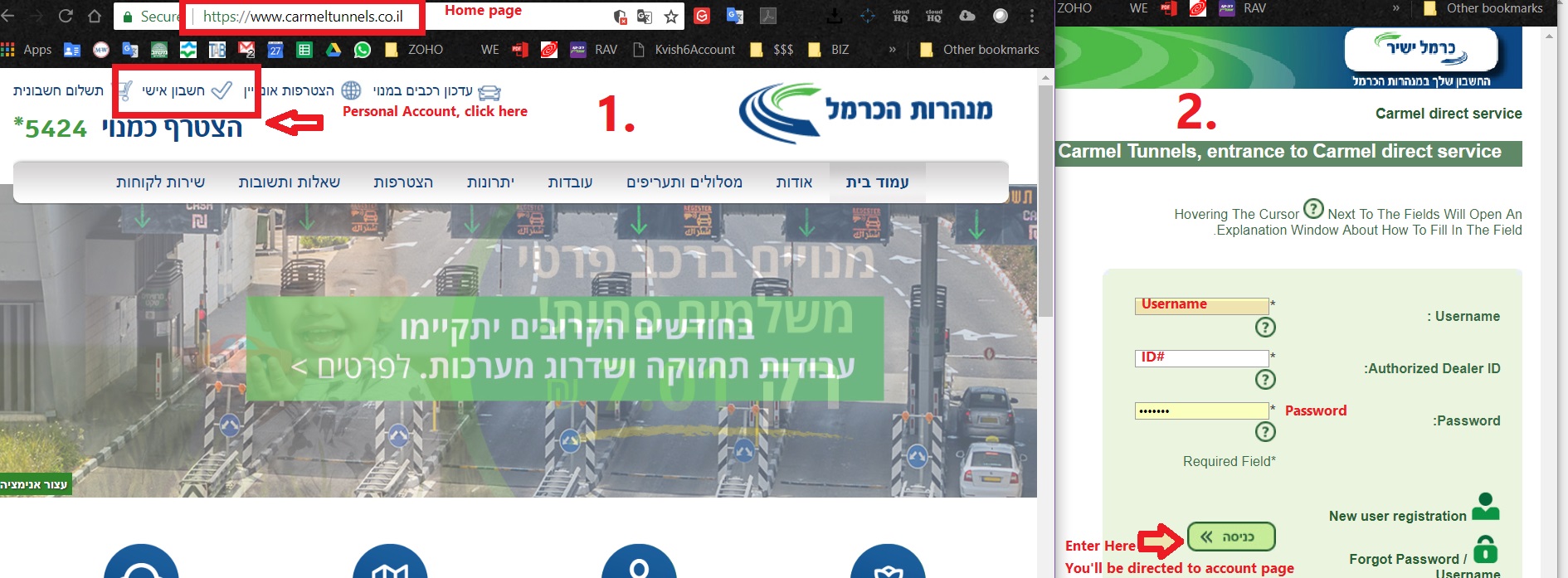Click the תשלום חשבונית invoice payment link
The width and height of the screenshot is (1568, 578).
[58, 90]
